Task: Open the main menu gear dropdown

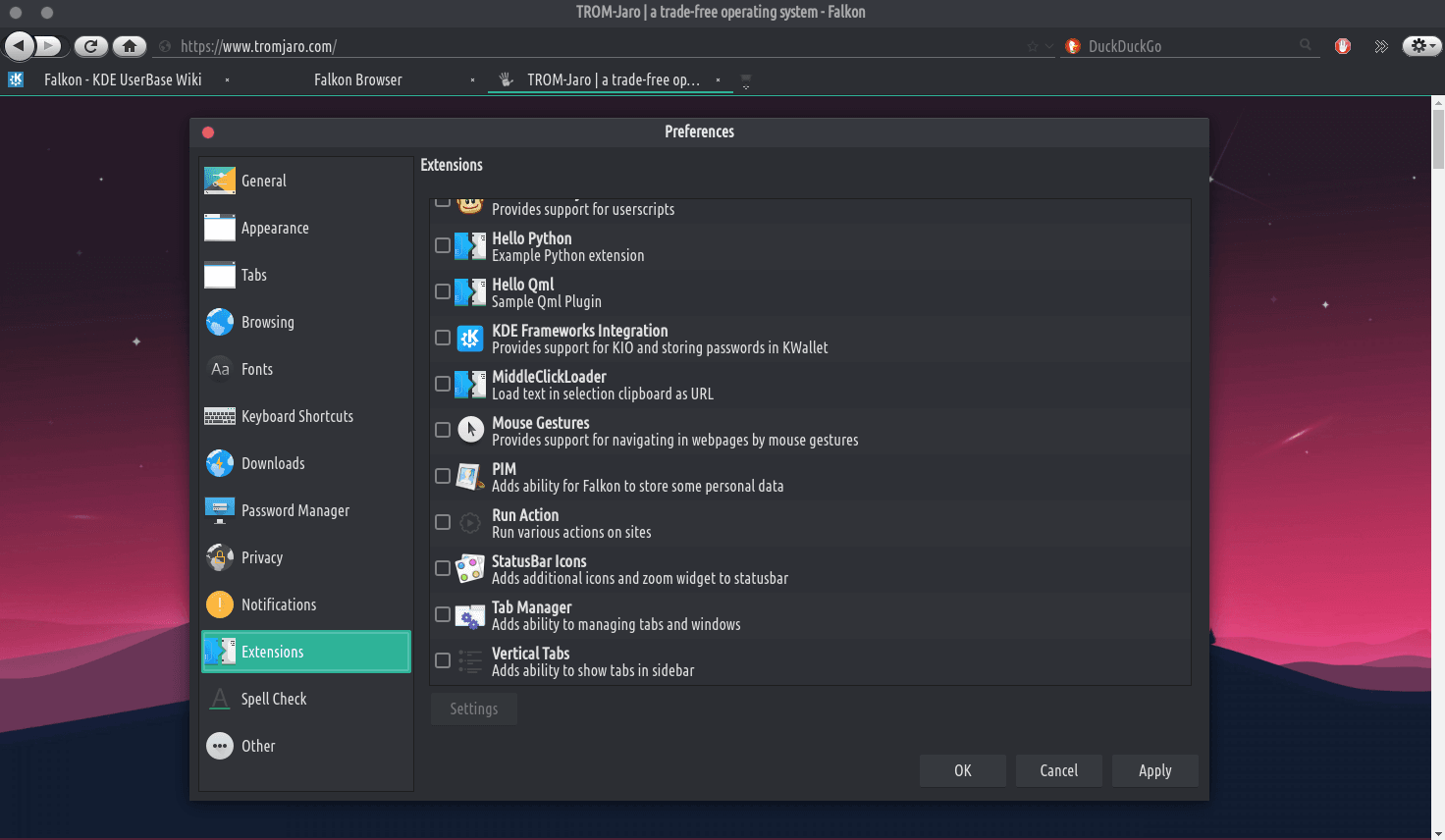Action: pyautogui.click(x=1421, y=46)
